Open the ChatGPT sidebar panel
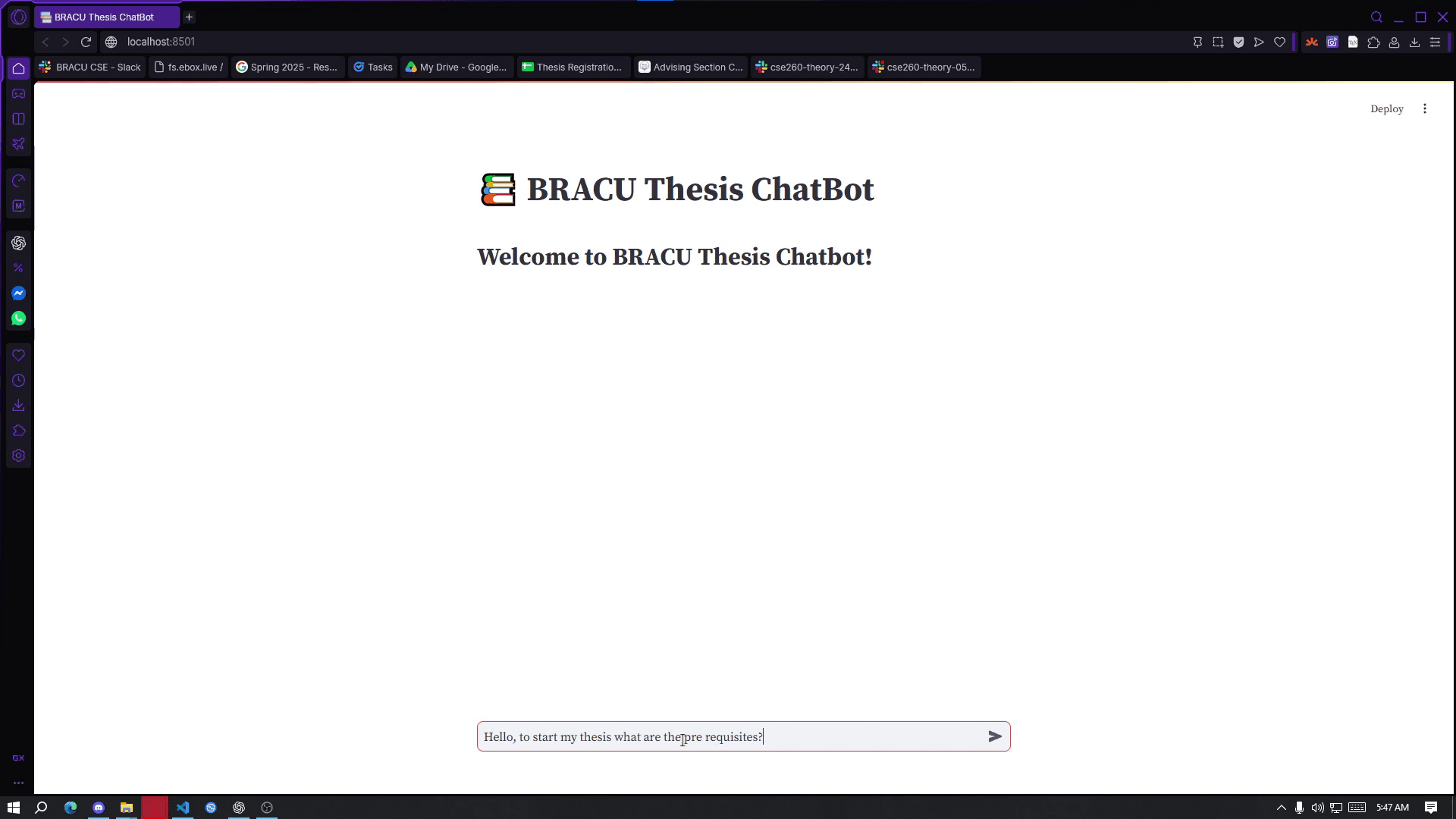This screenshot has width=1456, height=819. click(x=18, y=243)
